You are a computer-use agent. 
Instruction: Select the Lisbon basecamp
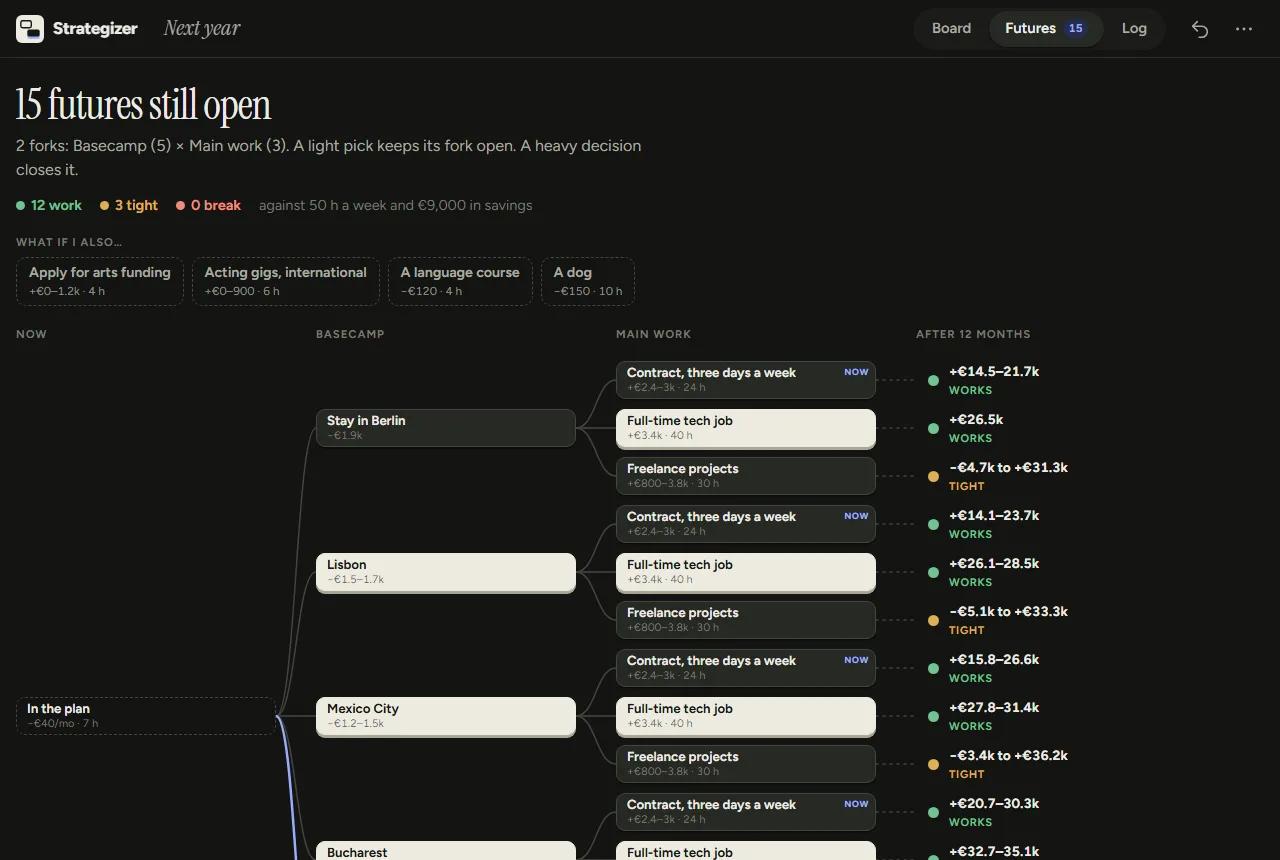(x=446, y=572)
